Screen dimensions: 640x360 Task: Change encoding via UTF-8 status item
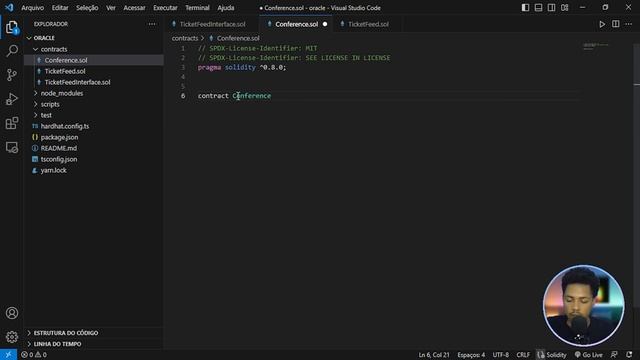500,355
